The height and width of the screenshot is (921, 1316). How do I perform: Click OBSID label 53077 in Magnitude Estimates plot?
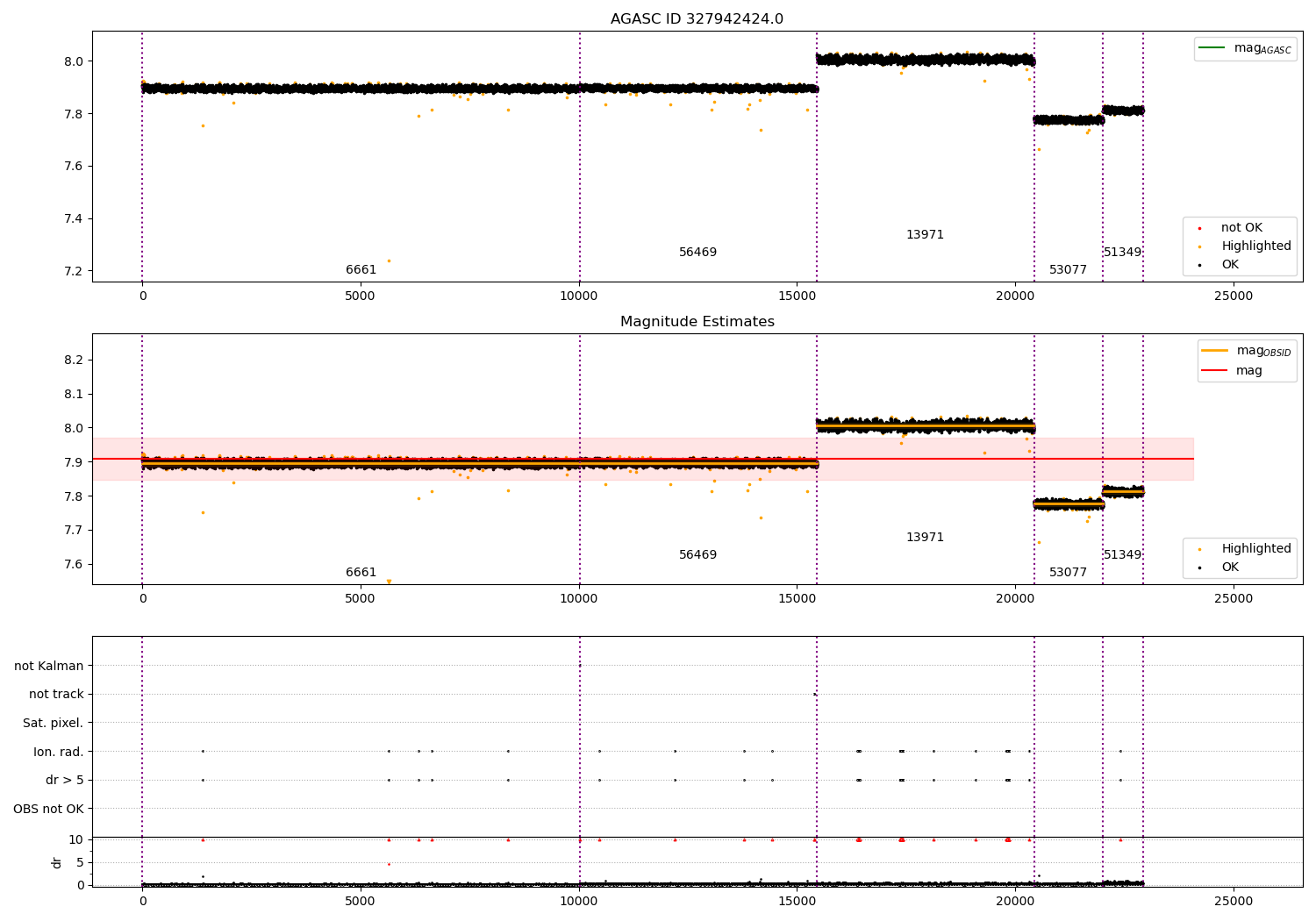(x=1068, y=572)
